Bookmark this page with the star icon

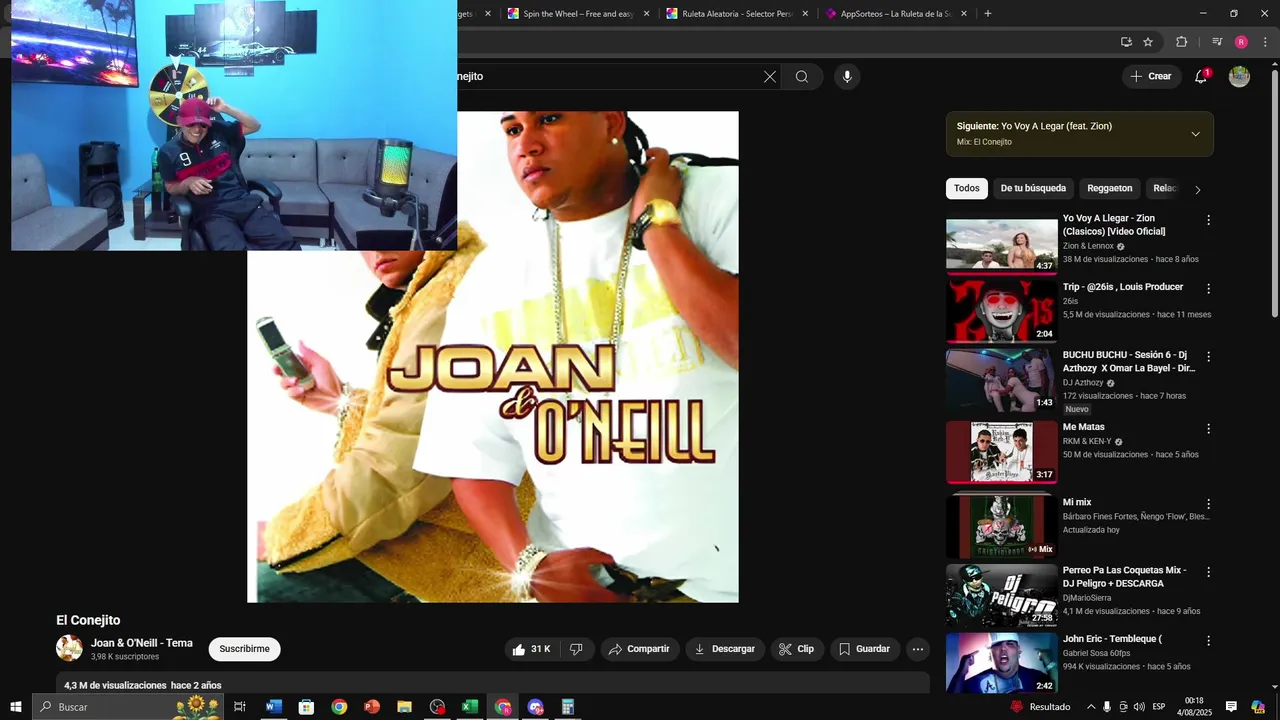pyautogui.click(x=1148, y=42)
